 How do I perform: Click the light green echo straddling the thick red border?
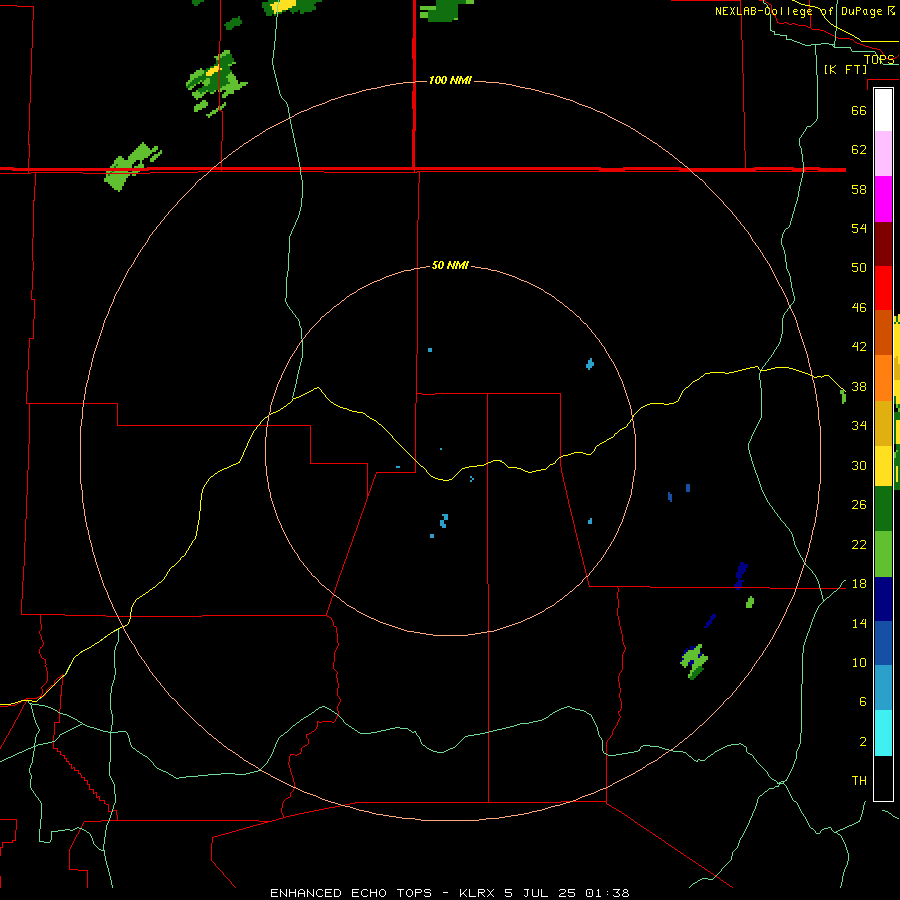tap(132, 166)
